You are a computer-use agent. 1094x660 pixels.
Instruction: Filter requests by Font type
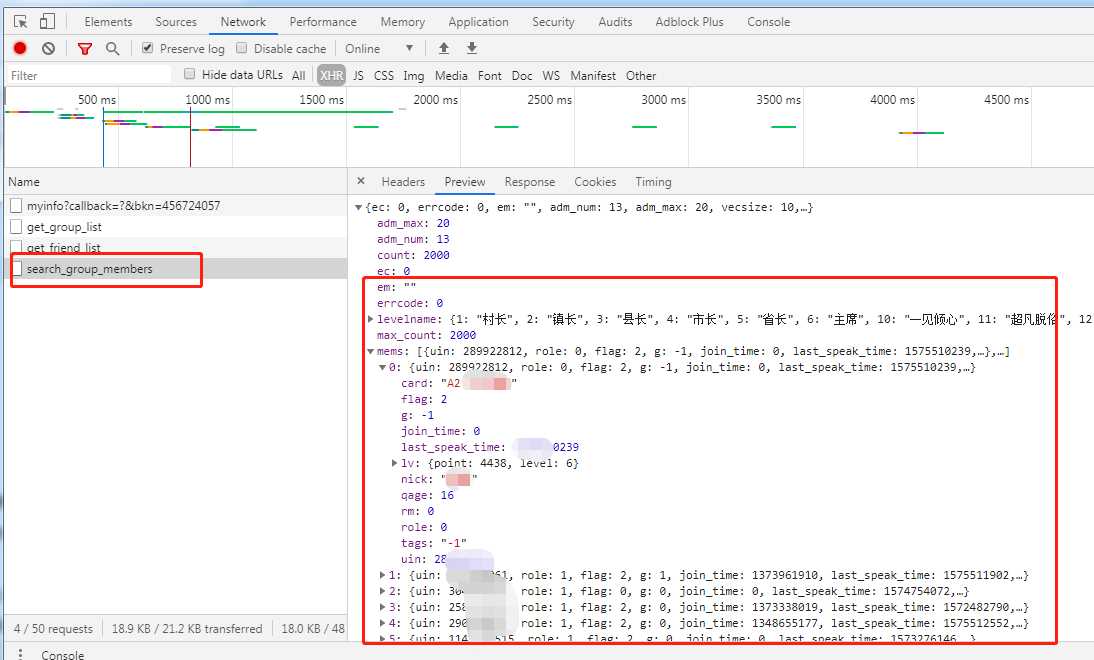[x=490, y=75]
